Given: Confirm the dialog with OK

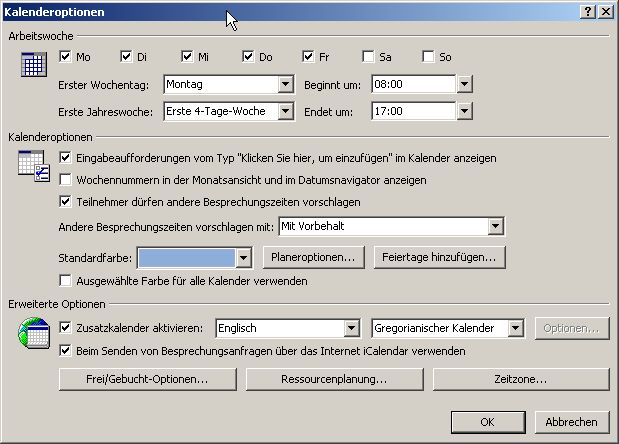Looking at the screenshot, I should coord(487,422).
